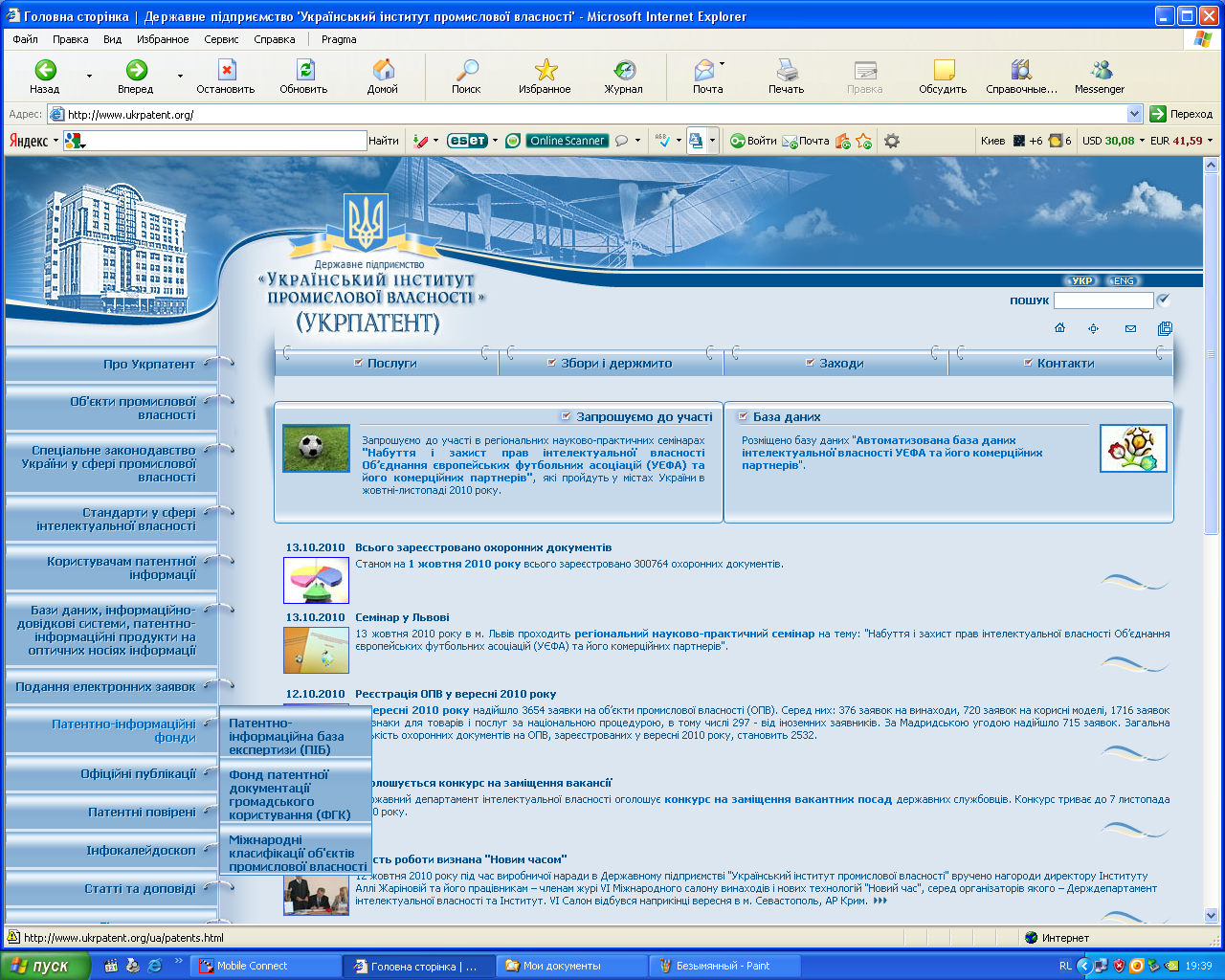Open the Избранное favorites star in the toolbar
The image size is (1225, 980).
point(546,76)
